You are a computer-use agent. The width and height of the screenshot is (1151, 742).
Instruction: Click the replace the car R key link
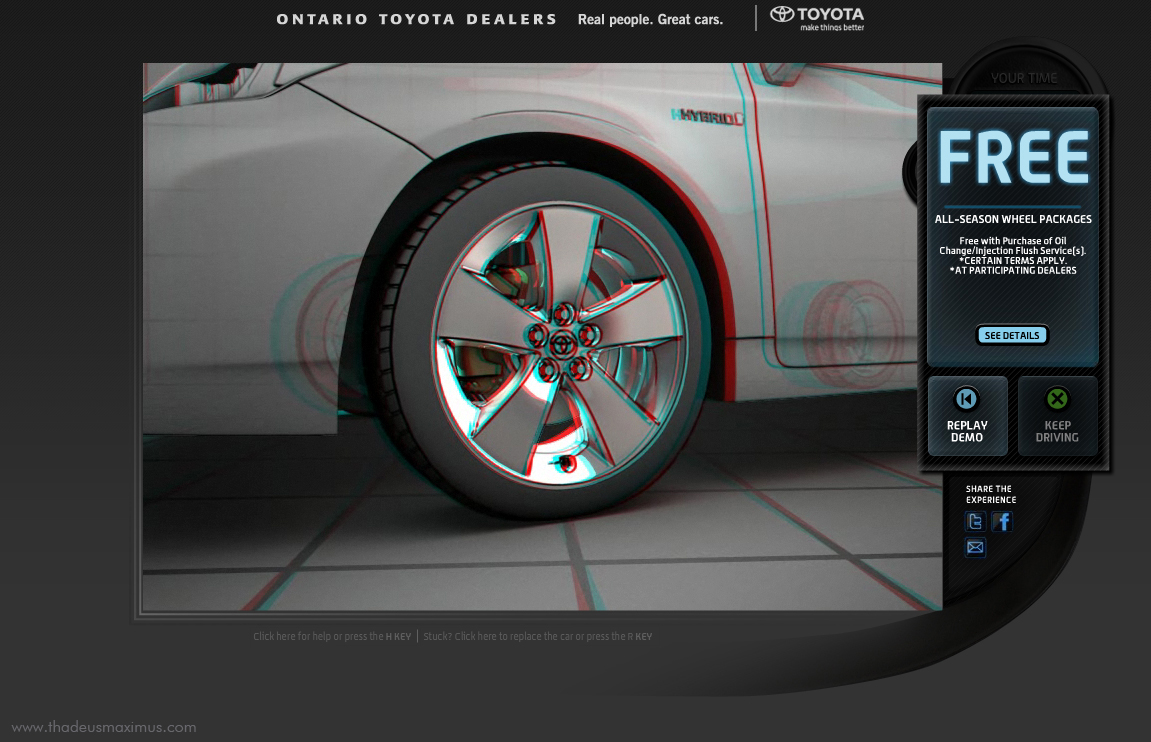click(537, 636)
